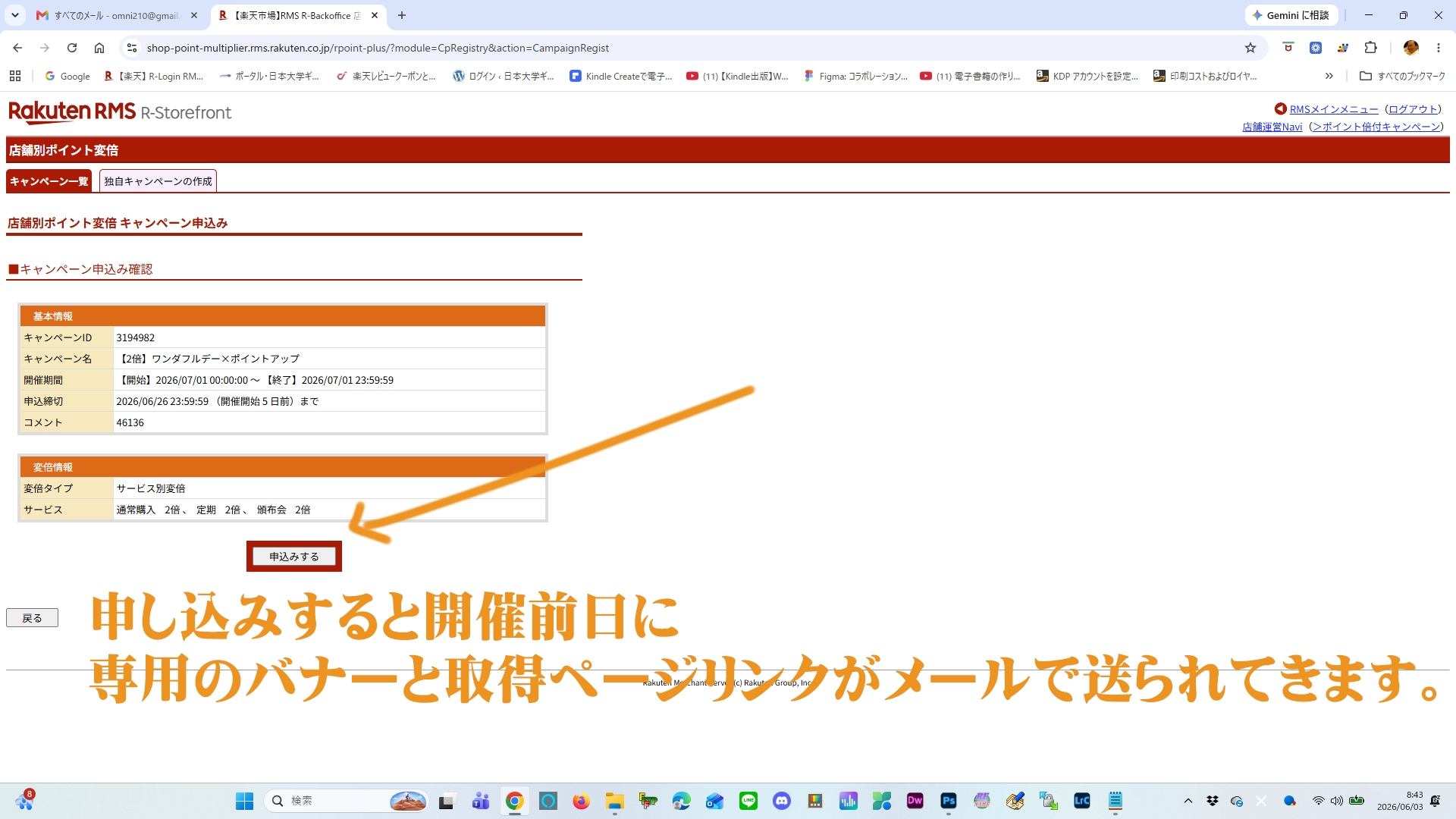Open the KDP アカウントを設定 bookmark

click(1088, 76)
